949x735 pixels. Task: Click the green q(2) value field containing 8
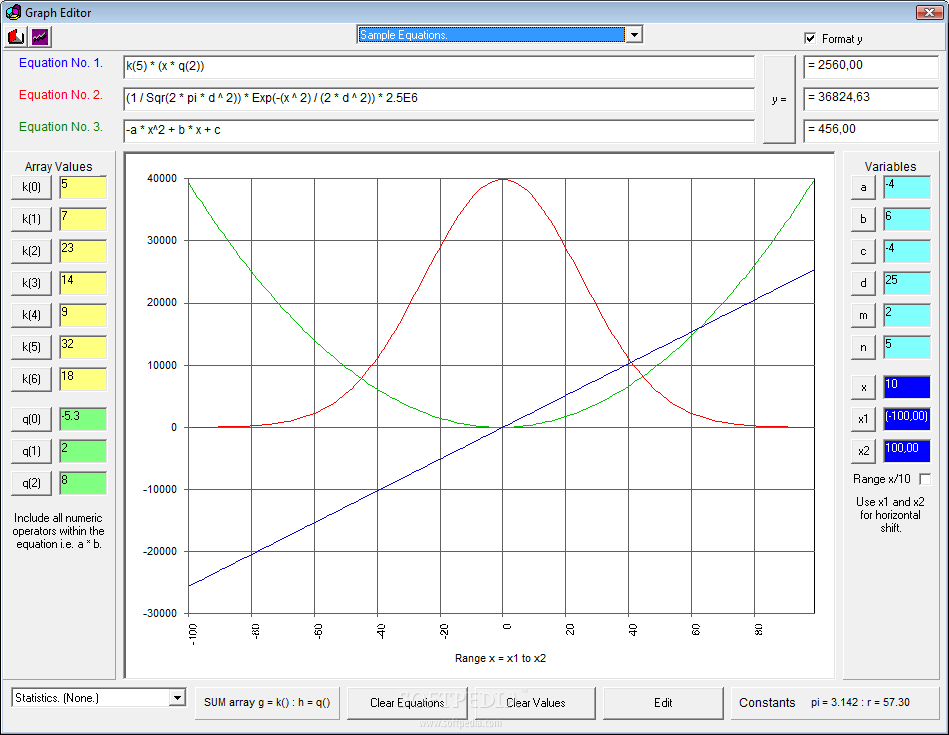pos(83,483)
